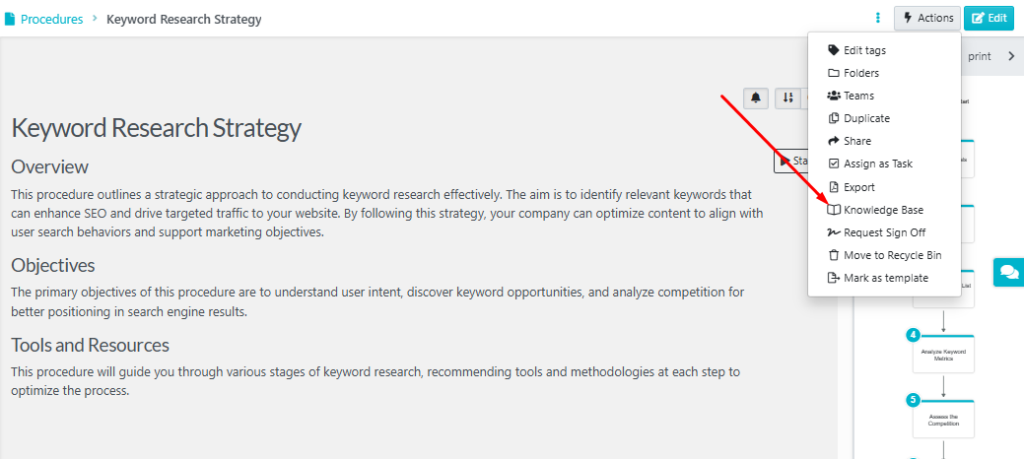Open the Procedures breadcrumb link
1024x459 pixels.
(52, 19)
